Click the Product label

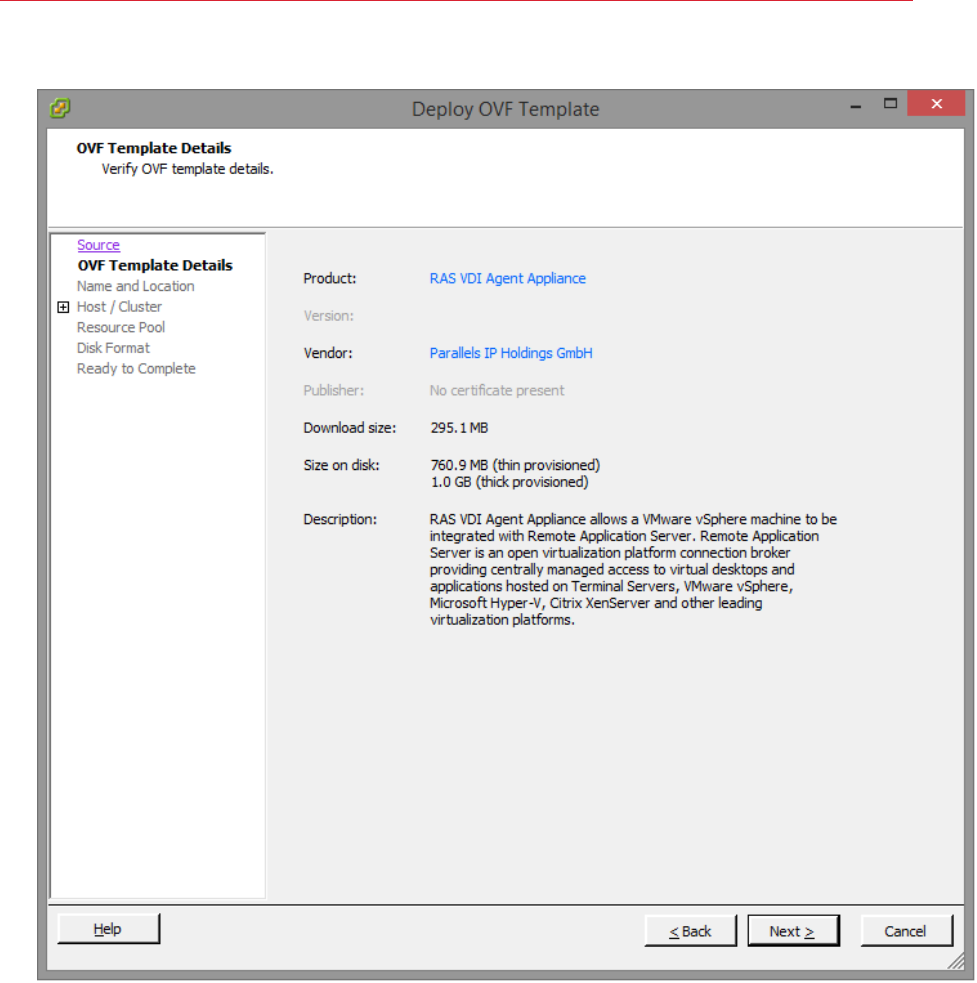pyautogui.click(x=330, y=279)
